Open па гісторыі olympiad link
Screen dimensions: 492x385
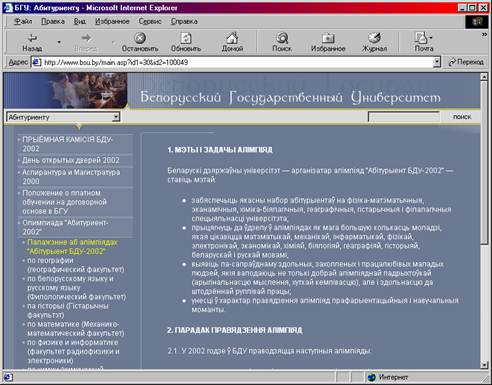[x=68, y=310]
